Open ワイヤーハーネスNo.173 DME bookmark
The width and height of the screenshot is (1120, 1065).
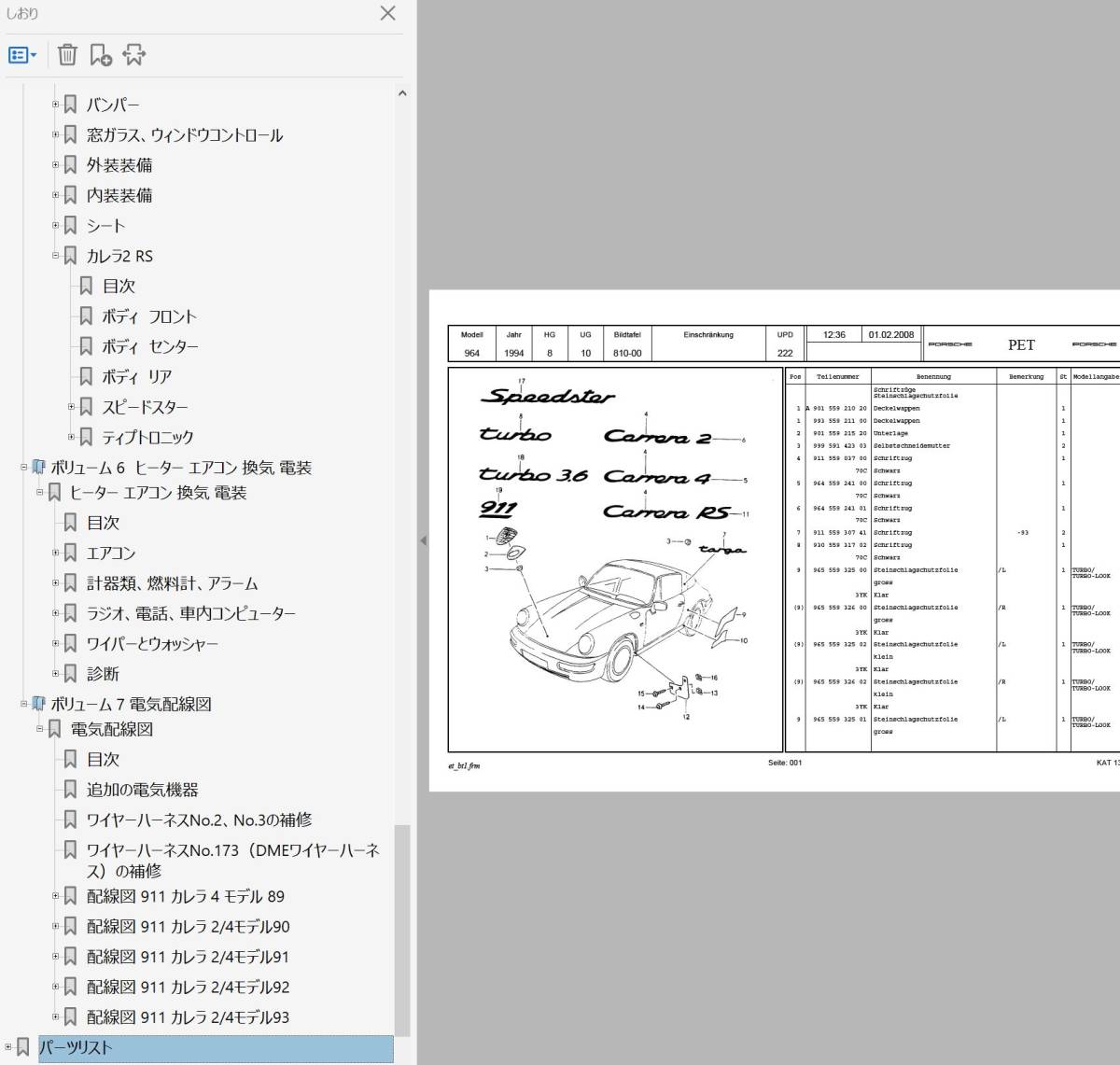tap(233, 861)
